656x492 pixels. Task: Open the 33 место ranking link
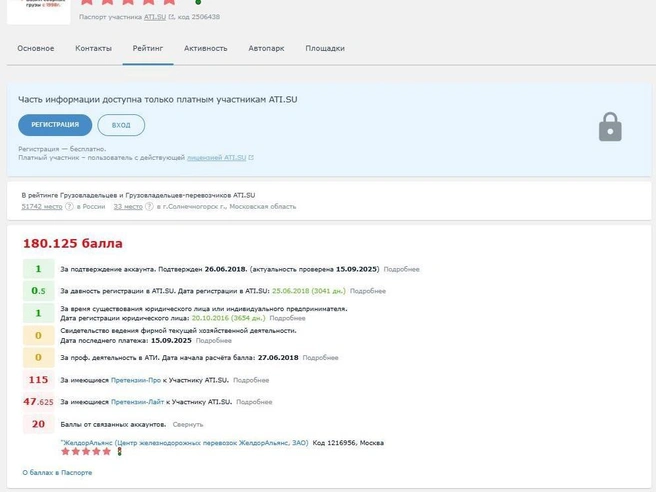128,207
